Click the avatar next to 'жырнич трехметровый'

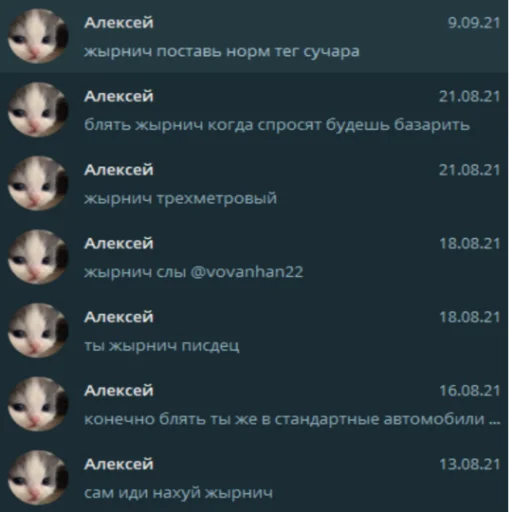[38, 184]
